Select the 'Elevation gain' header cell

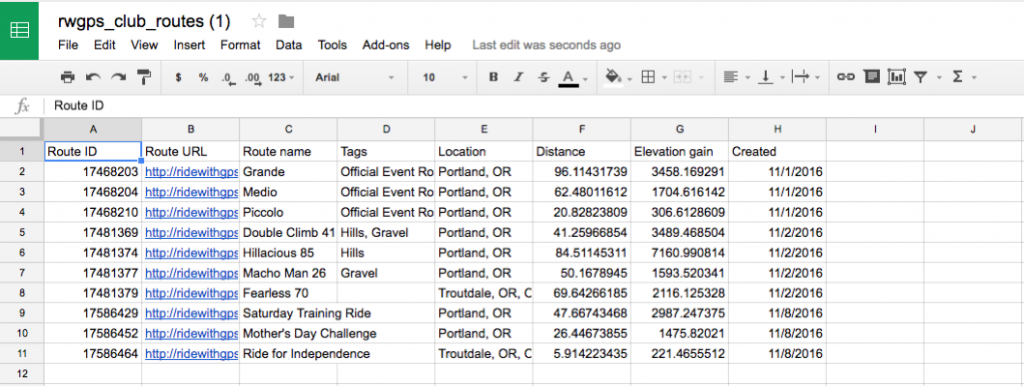680,152
